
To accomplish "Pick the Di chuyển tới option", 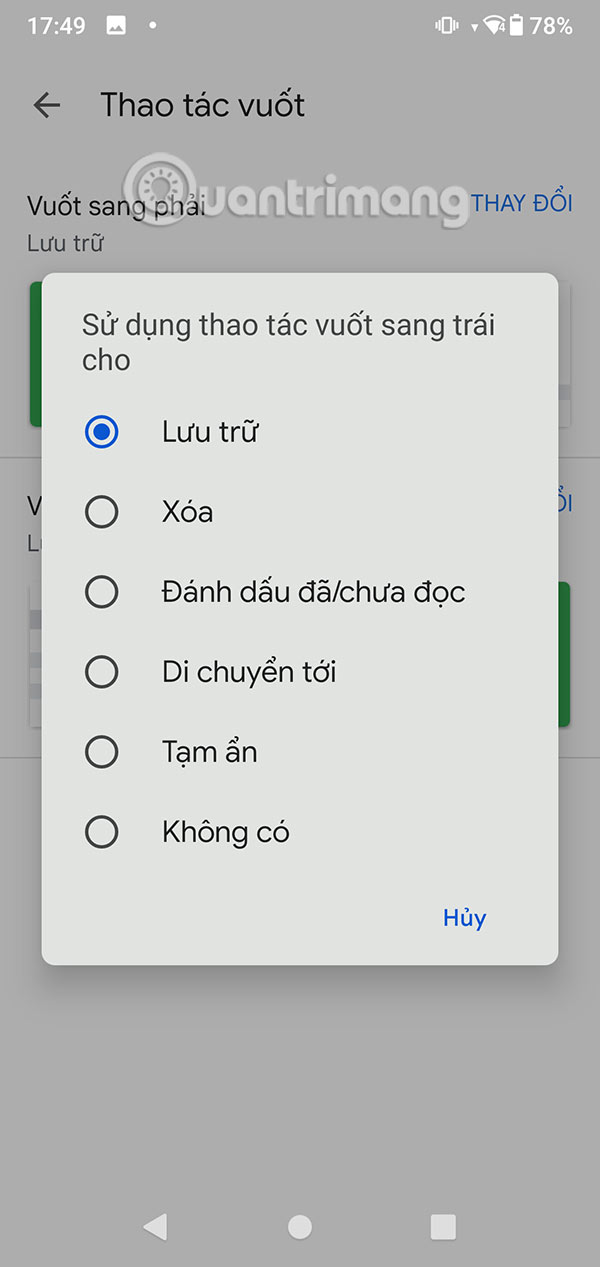I will (101, 671).
